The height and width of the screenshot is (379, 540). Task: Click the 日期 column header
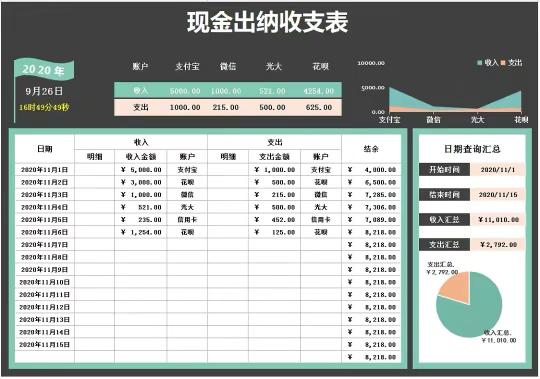click(45, 149)
